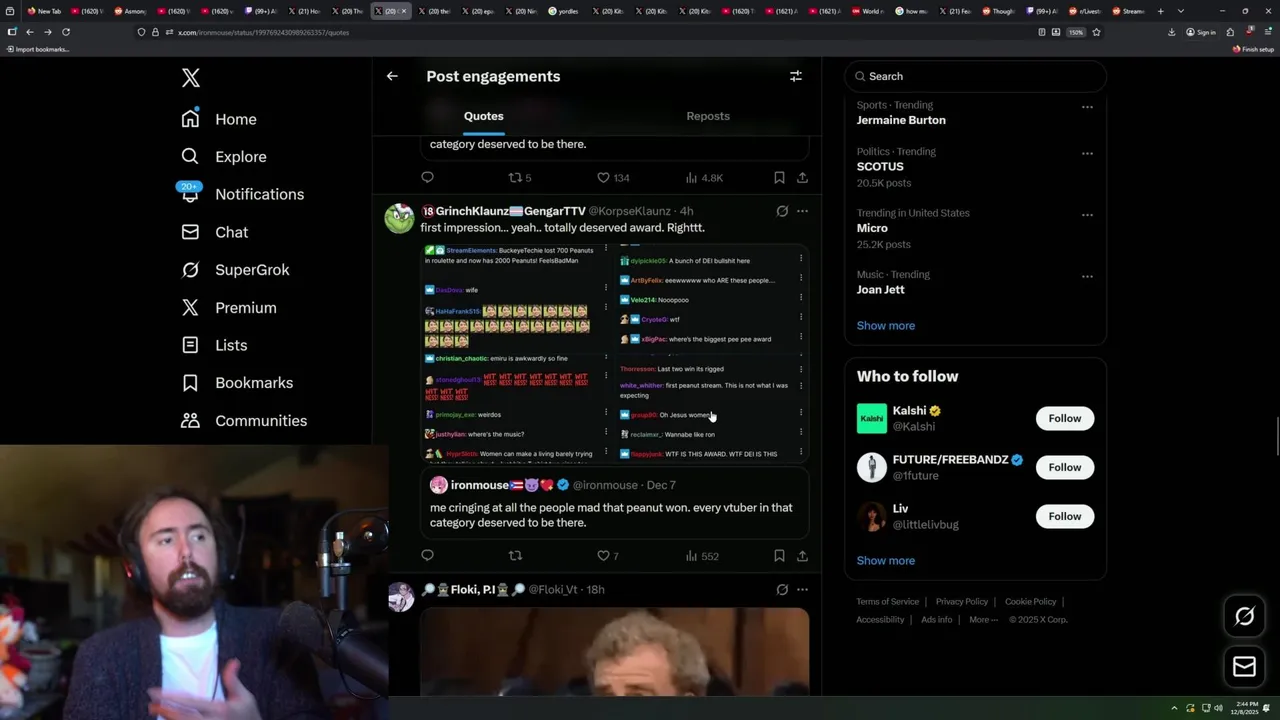Open more options for SCOTUS trend
This screenshot has width=1280, height=720.
pyautogui.click(x=1087, y=153)
